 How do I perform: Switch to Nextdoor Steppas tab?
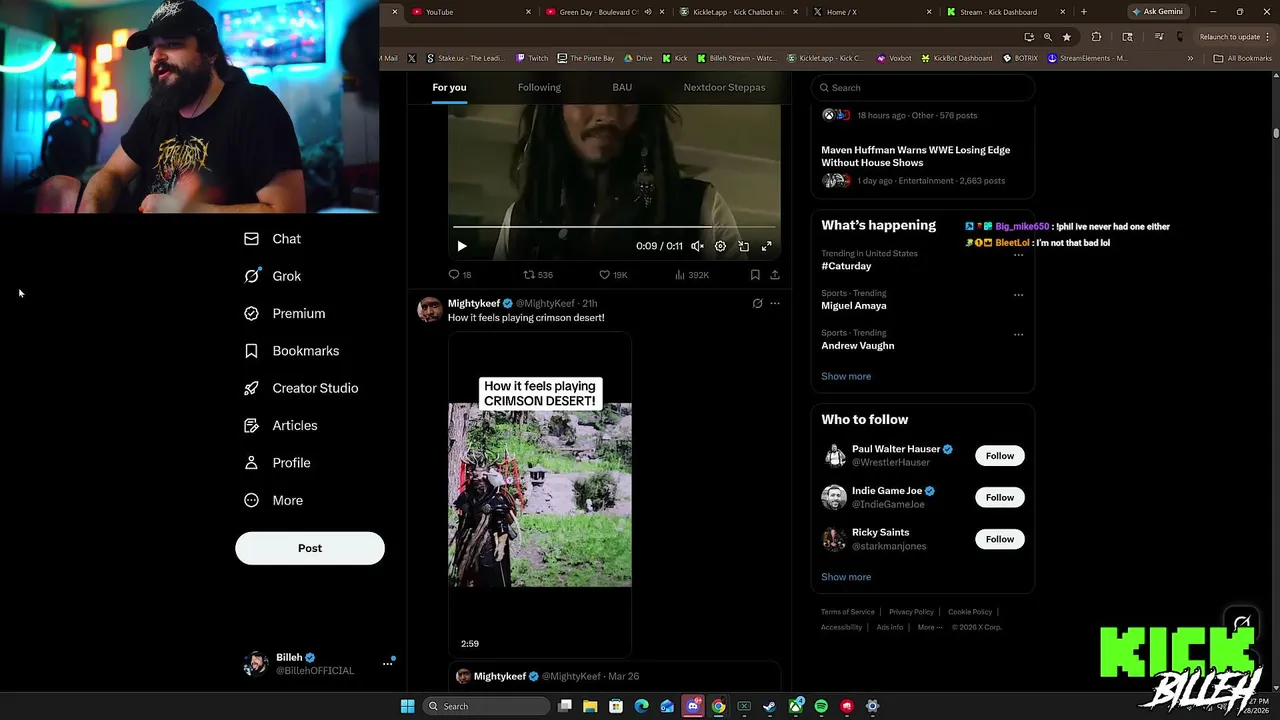coord(724,87)
